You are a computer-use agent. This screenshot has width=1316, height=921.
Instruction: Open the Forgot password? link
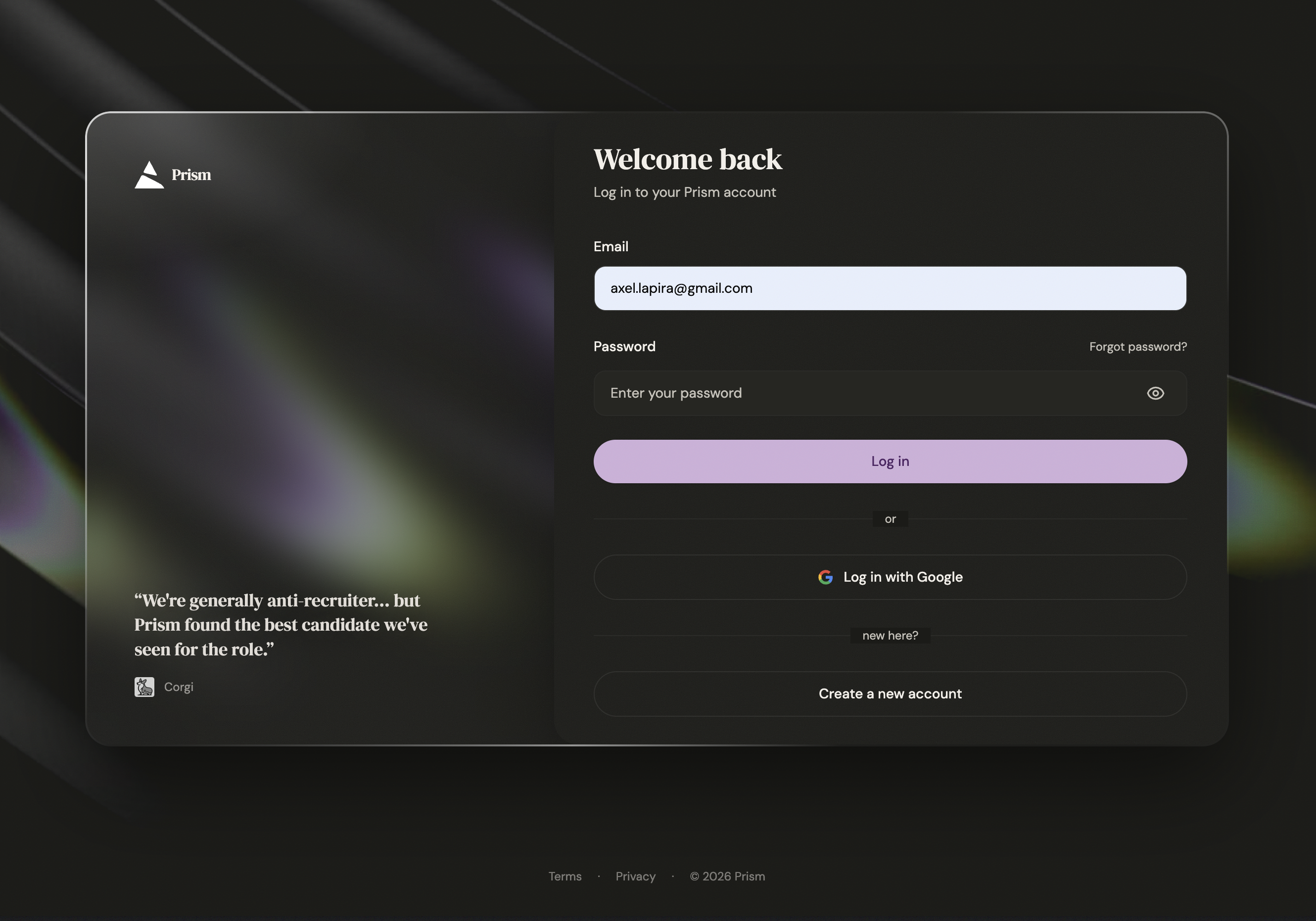(x=1138, y=347)
